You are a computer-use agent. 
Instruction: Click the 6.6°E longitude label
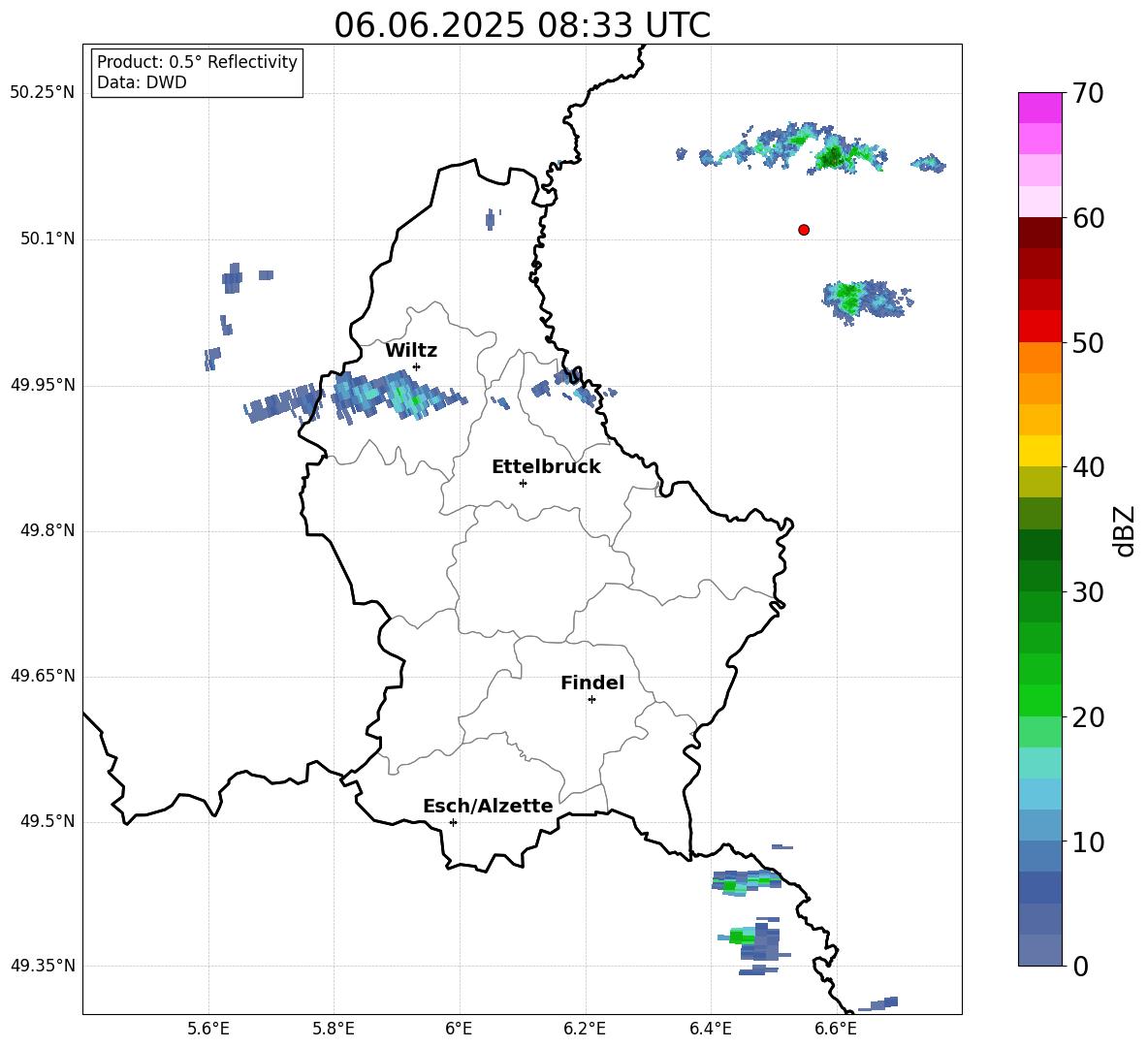click(836, 1029)
